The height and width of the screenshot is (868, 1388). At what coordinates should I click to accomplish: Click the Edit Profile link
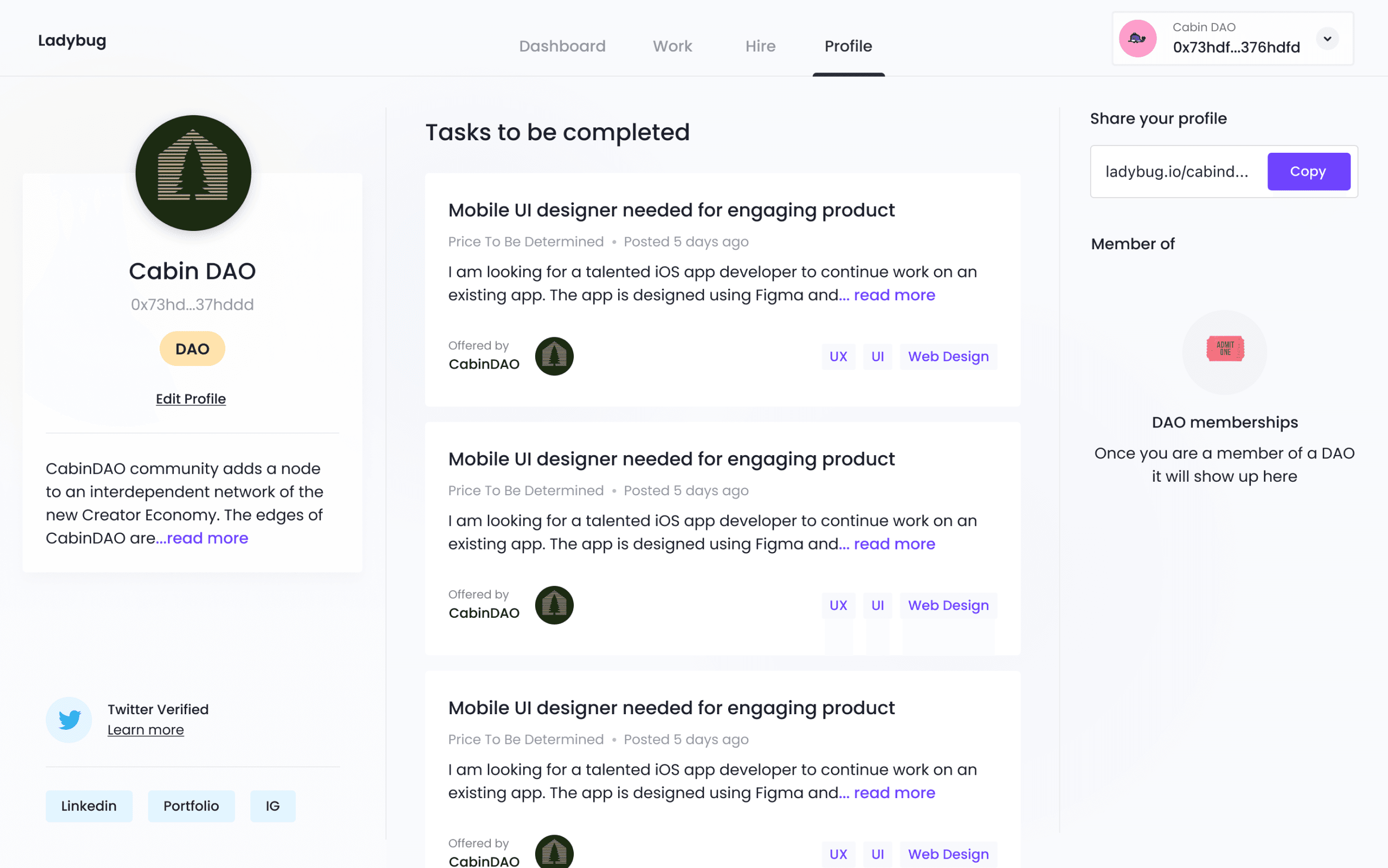(x=191, y=398)
